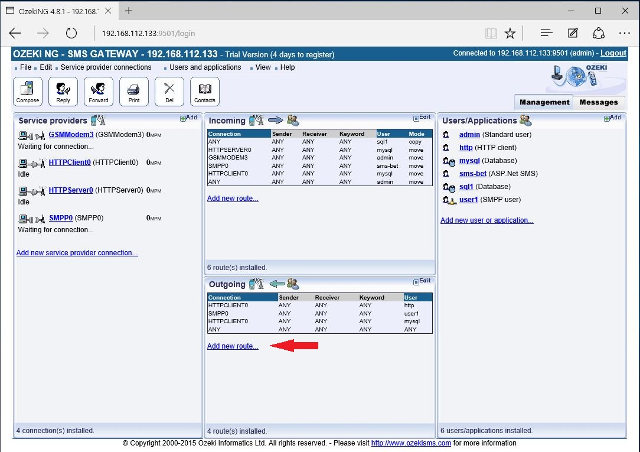
Task: Open the sql1 user link
Action: coord(466,187)
